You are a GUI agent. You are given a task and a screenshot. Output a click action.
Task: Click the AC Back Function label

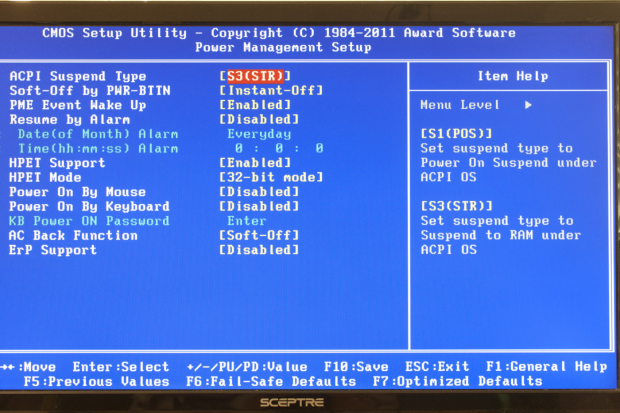[74, 235]
